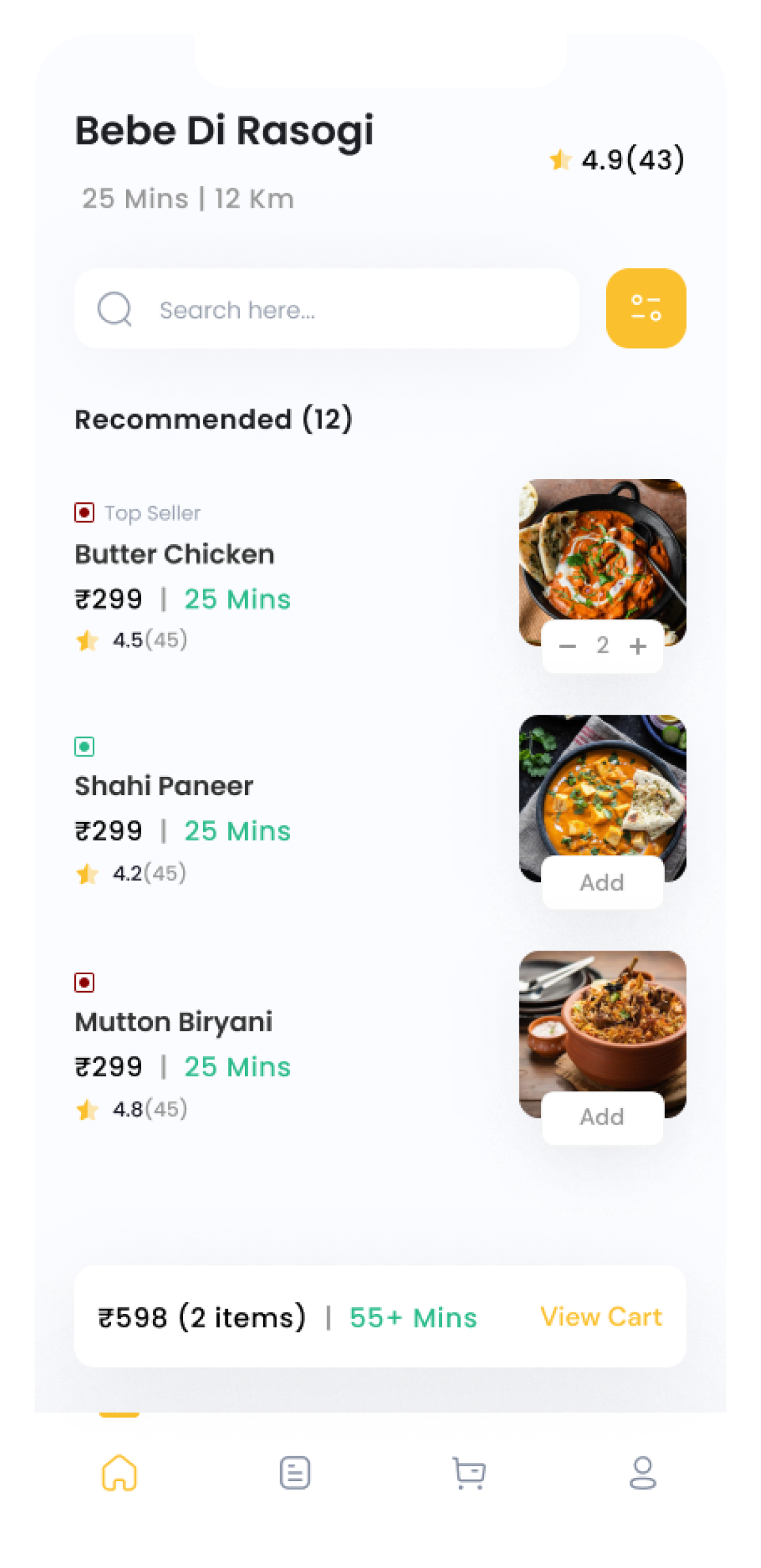761x1568 pixels.
Task: Open View Cart link
Action: (601, 1316)
